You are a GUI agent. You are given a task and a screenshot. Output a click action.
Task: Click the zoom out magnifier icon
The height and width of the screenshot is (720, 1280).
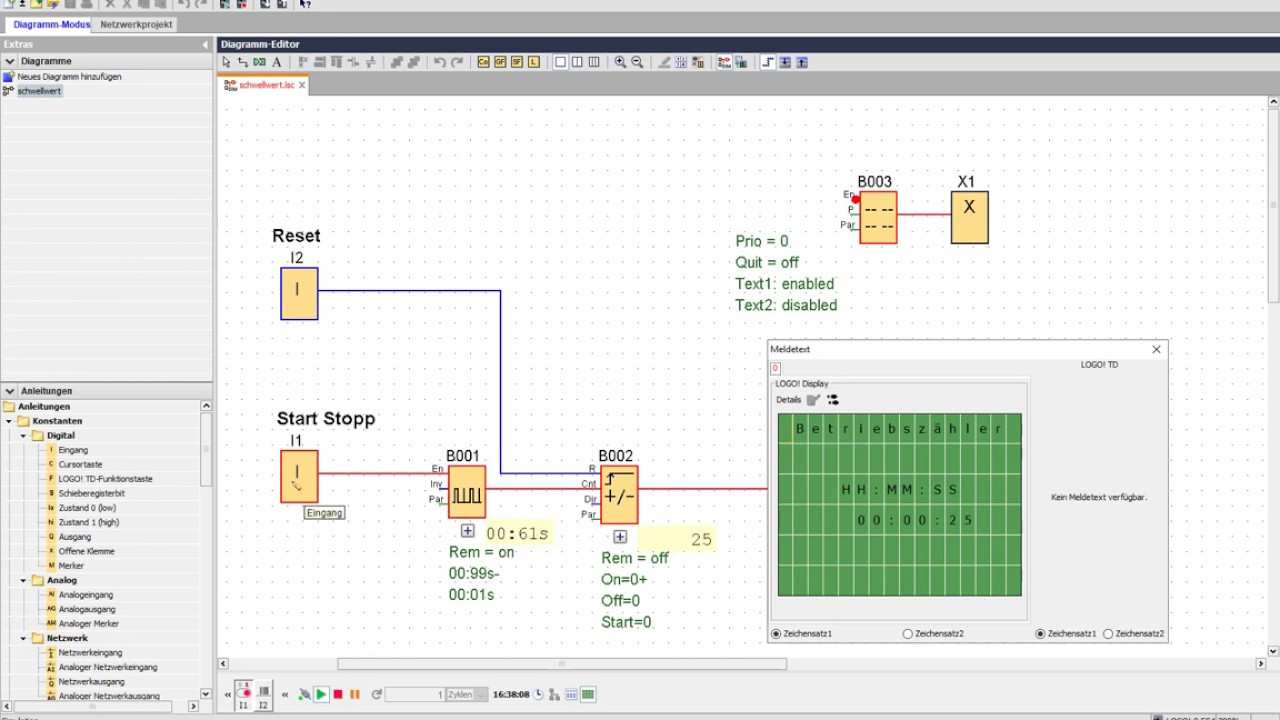pos(637,62)
